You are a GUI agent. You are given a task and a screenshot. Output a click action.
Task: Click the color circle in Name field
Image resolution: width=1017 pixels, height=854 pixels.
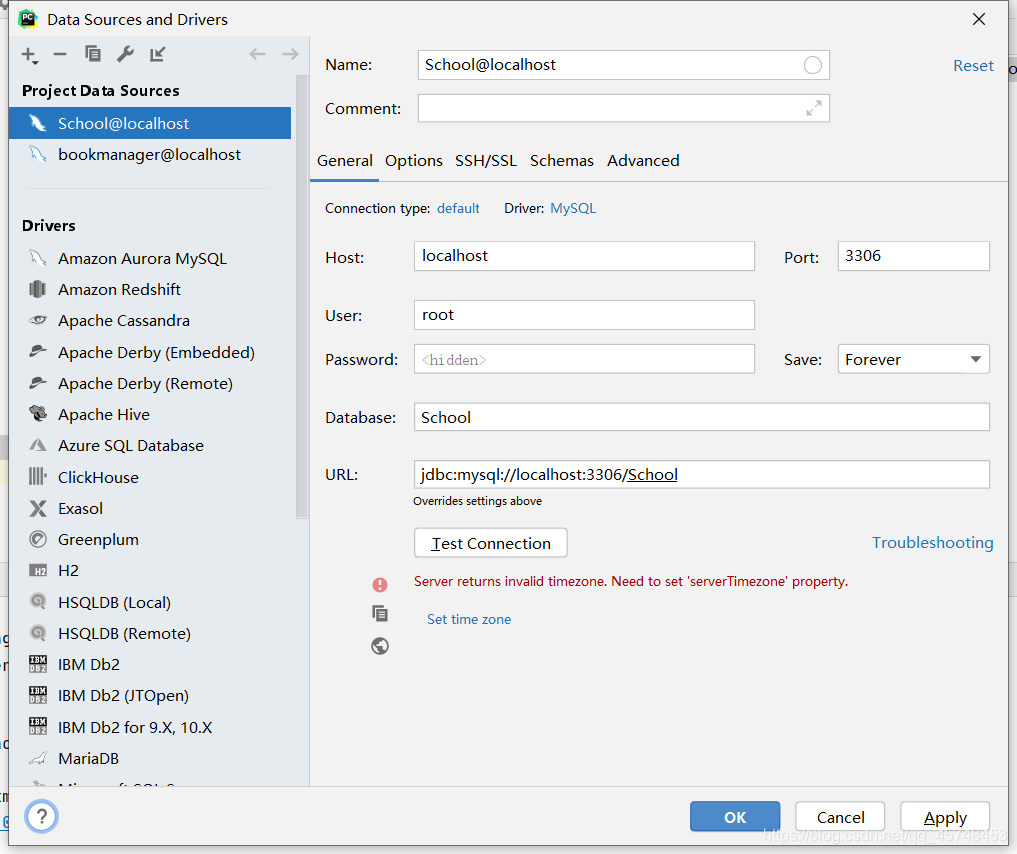813,65
